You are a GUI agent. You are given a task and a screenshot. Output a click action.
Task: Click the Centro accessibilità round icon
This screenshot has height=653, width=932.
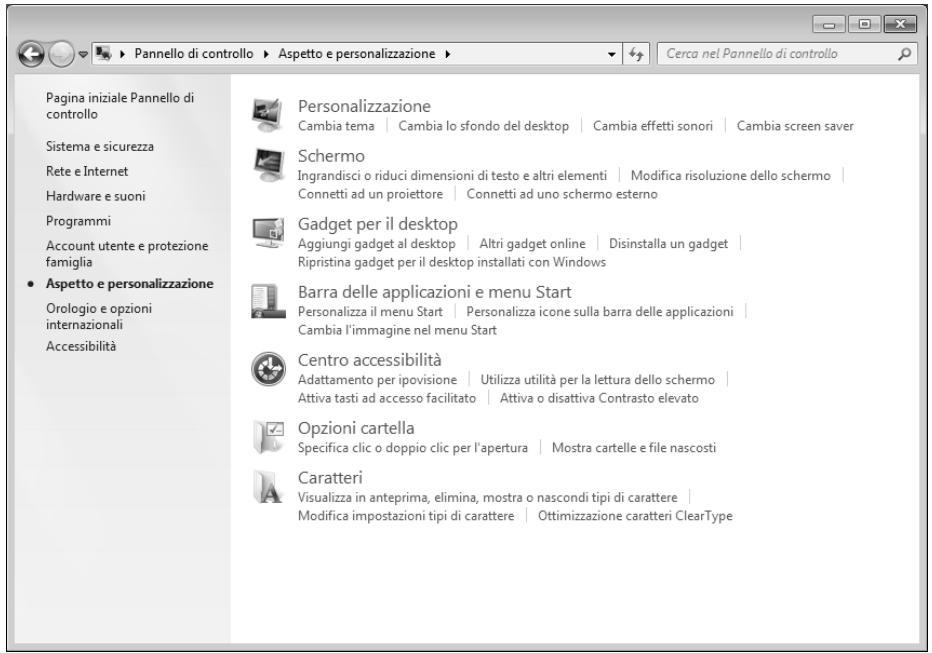pos(269,369)
